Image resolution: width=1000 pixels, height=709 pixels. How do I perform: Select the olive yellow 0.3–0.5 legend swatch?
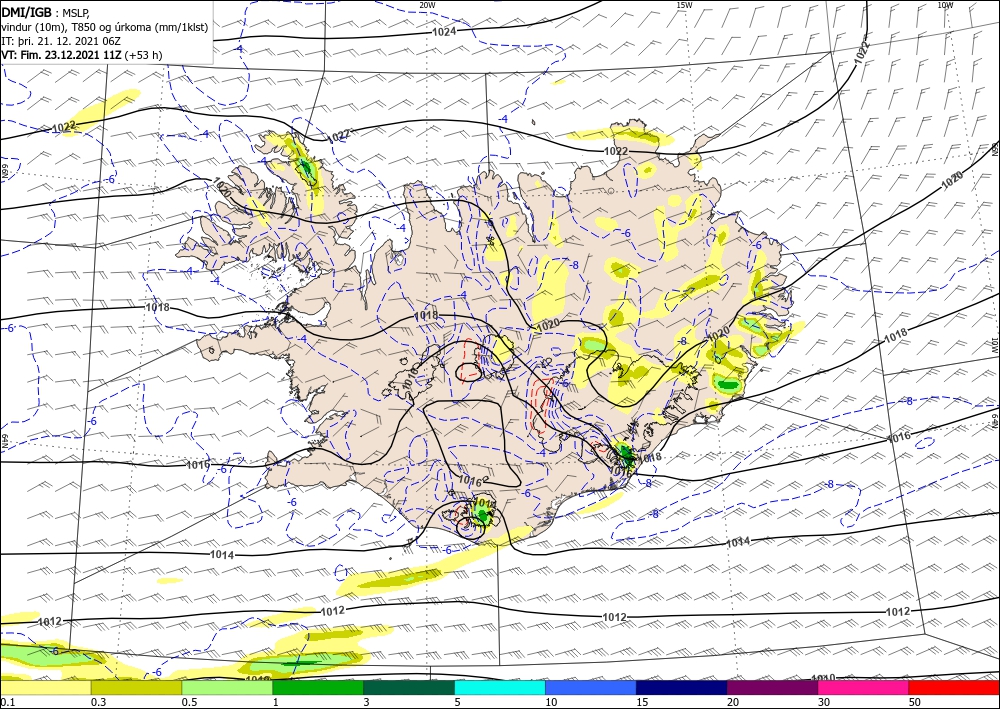pyautogui.click(x=136, y=687)
